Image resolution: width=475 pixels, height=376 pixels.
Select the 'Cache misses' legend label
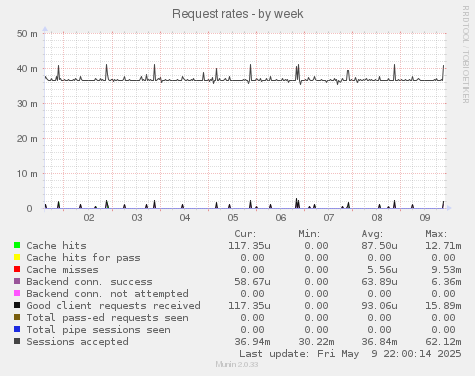62,270
